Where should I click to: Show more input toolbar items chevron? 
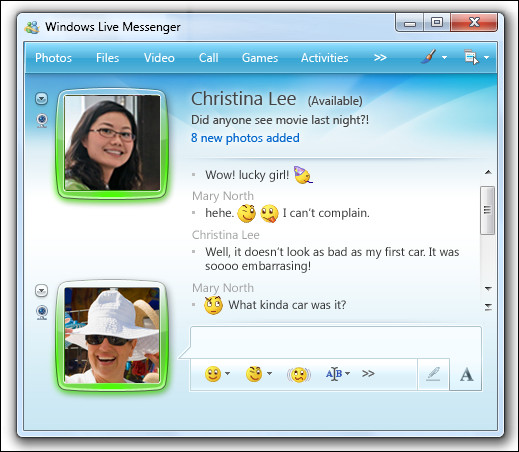point(368,373)
